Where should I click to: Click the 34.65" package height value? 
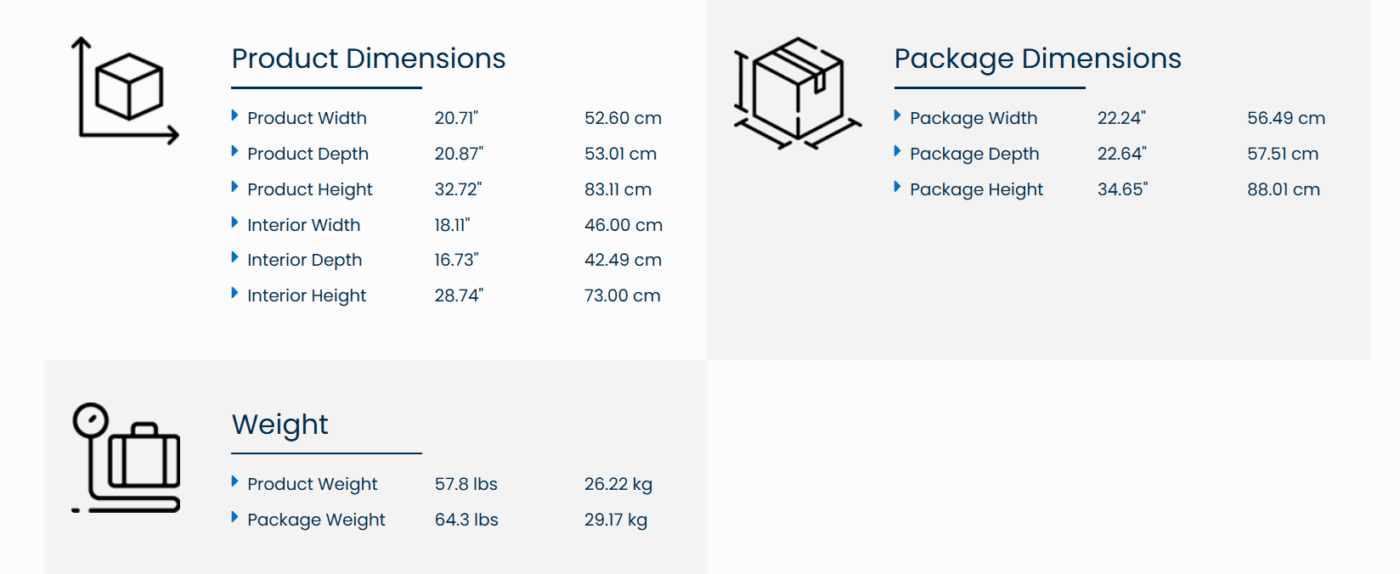click(1122, 190)
